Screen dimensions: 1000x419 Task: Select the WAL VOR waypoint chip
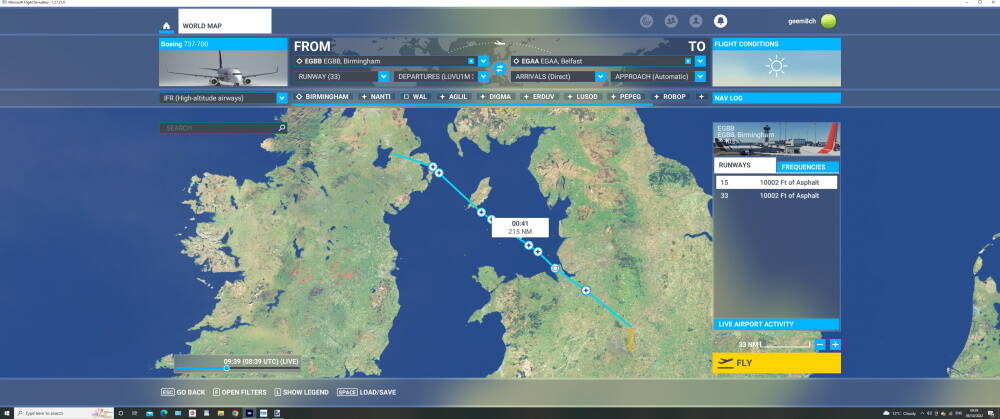(415, 96)
